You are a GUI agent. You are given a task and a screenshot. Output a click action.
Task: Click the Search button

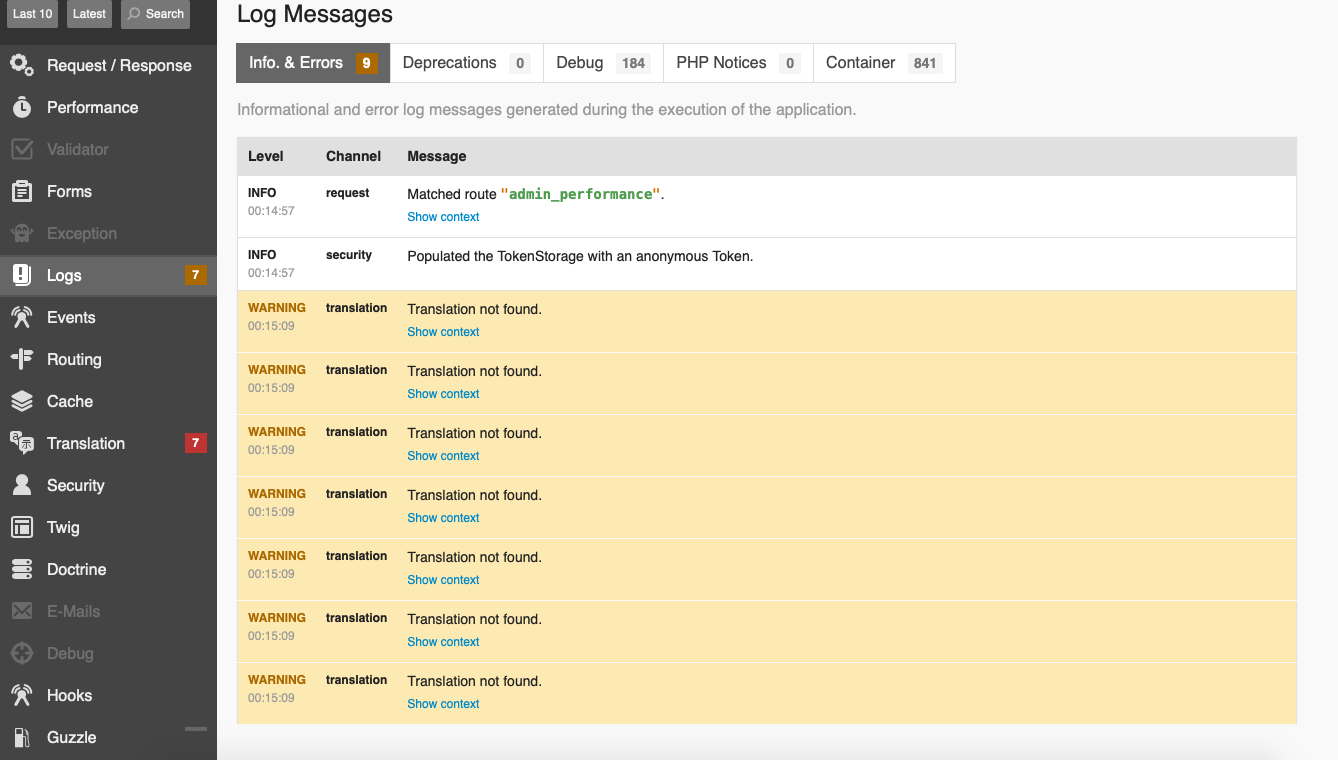(x=156, y=14)
